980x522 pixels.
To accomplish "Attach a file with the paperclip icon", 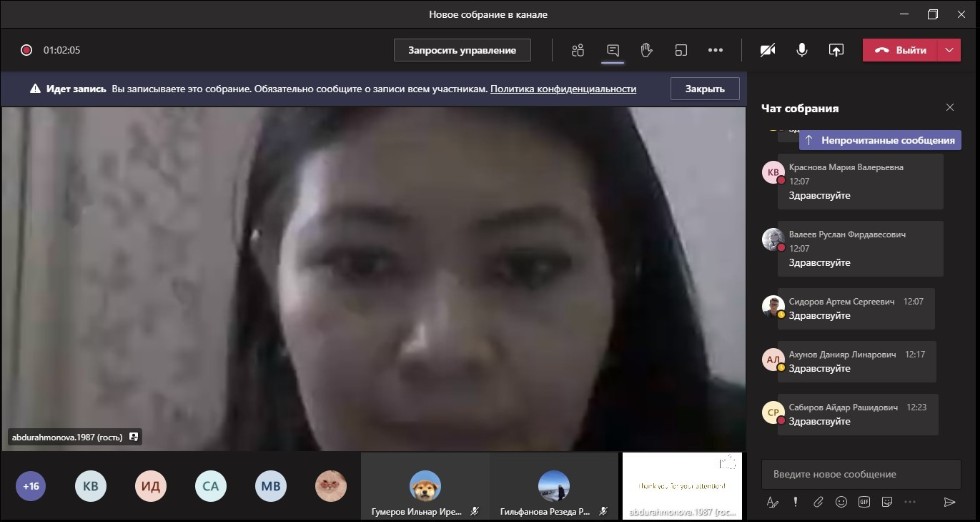I will (817, 502).
